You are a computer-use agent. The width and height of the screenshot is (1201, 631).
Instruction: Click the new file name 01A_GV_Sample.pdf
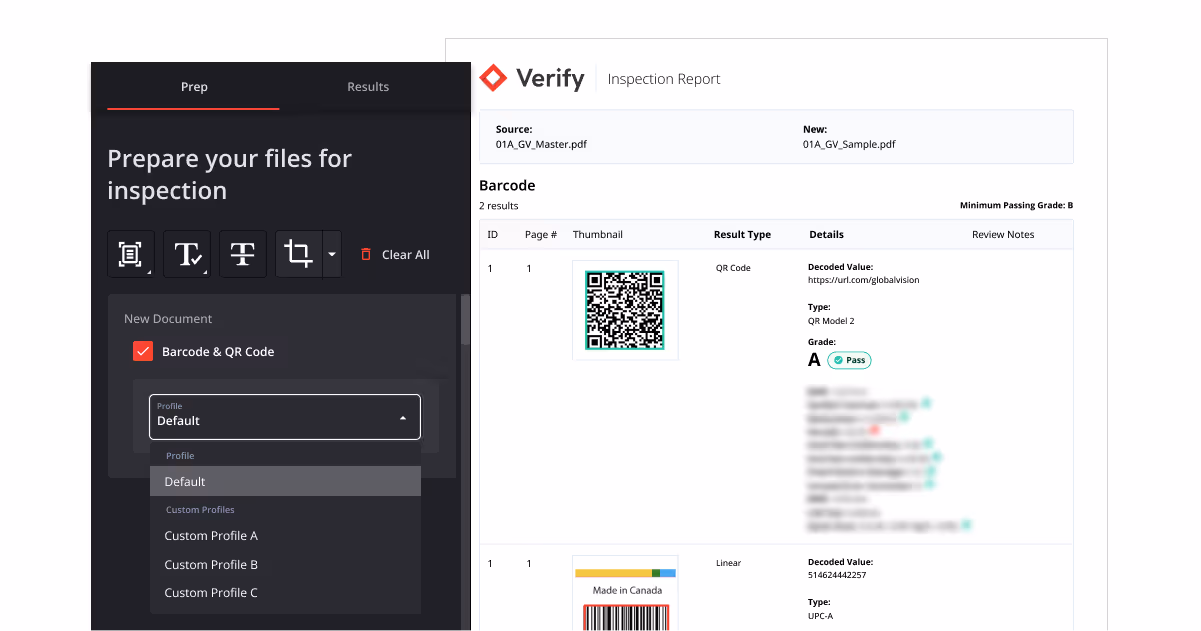click(849, 144)
